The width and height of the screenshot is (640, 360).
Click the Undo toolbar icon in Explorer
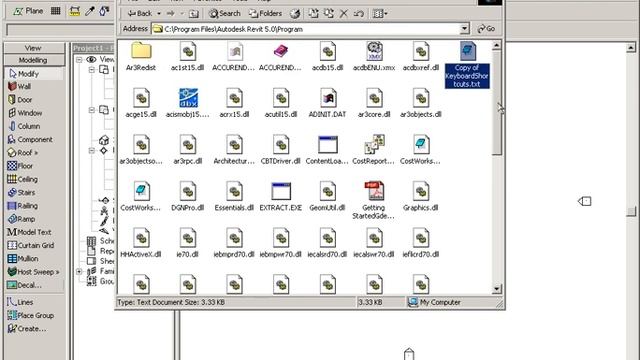[359, 13]
